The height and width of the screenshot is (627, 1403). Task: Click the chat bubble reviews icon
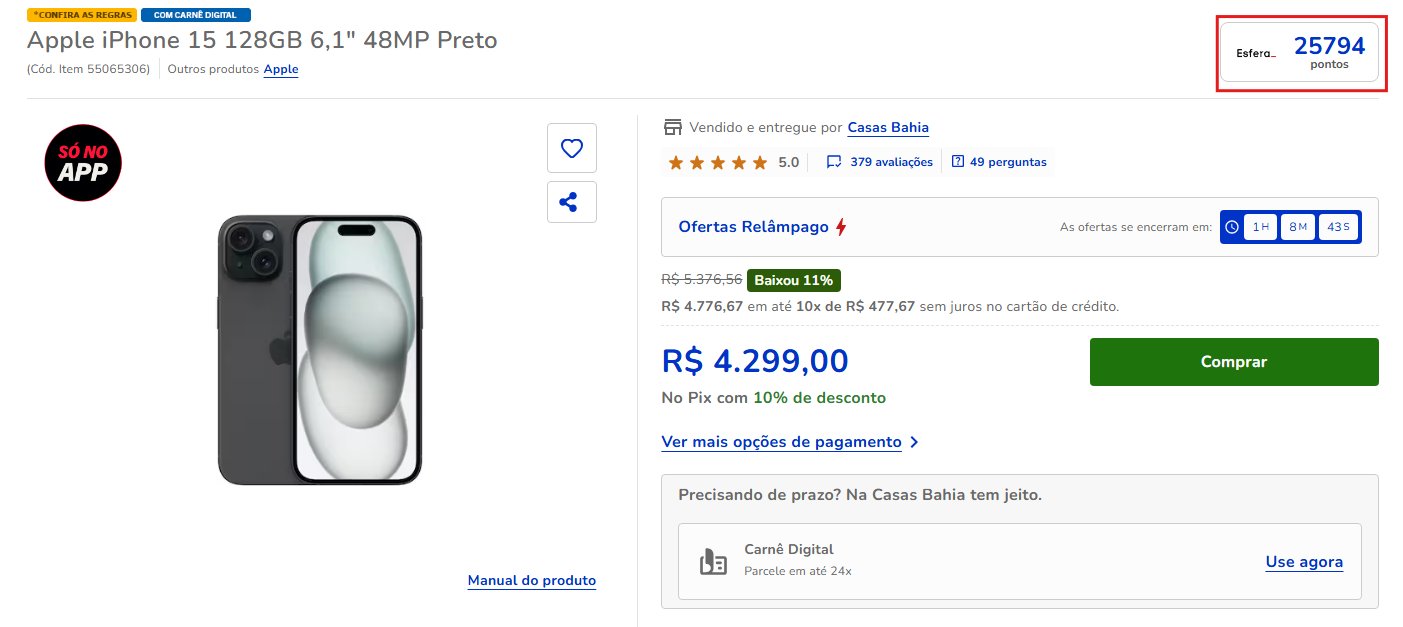coord(833,162)
